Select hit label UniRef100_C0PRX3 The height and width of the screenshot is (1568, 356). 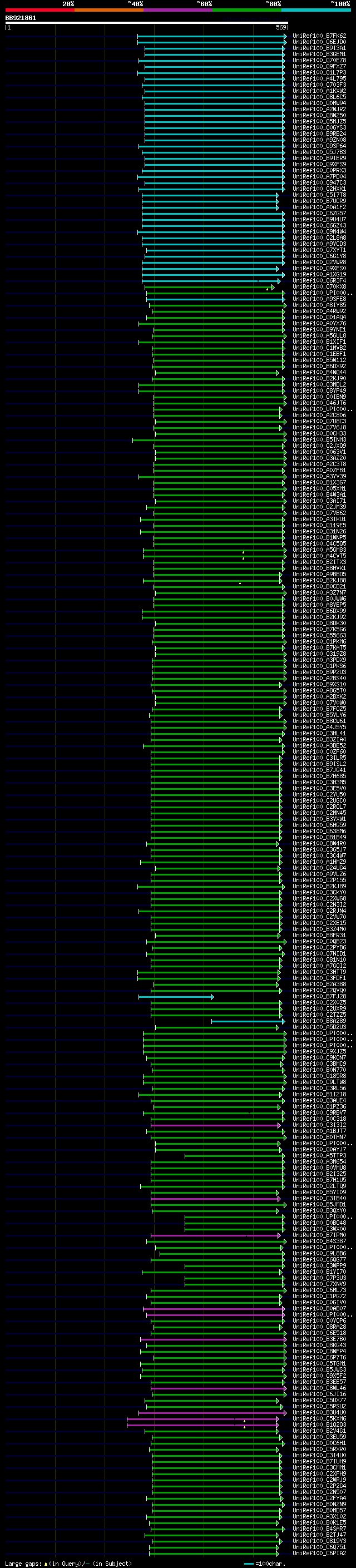click(x=319, y=170)
